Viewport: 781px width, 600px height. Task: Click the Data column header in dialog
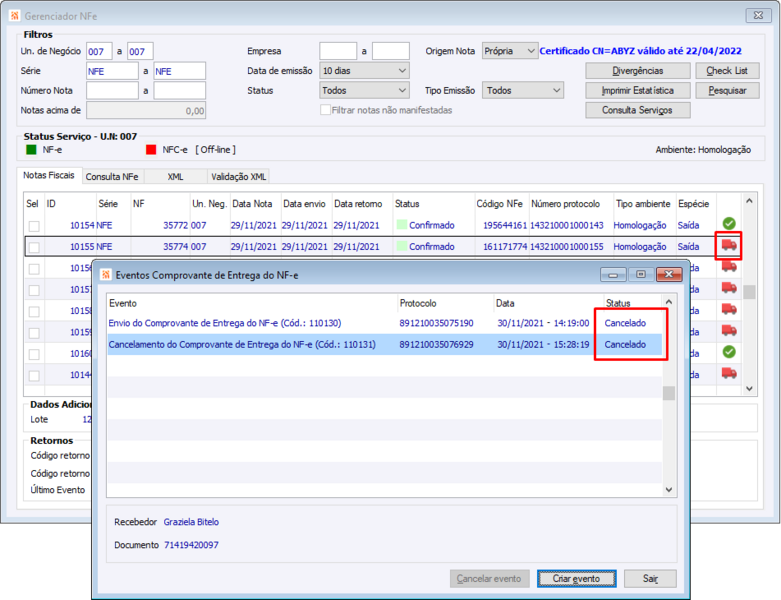coord(505,303)
